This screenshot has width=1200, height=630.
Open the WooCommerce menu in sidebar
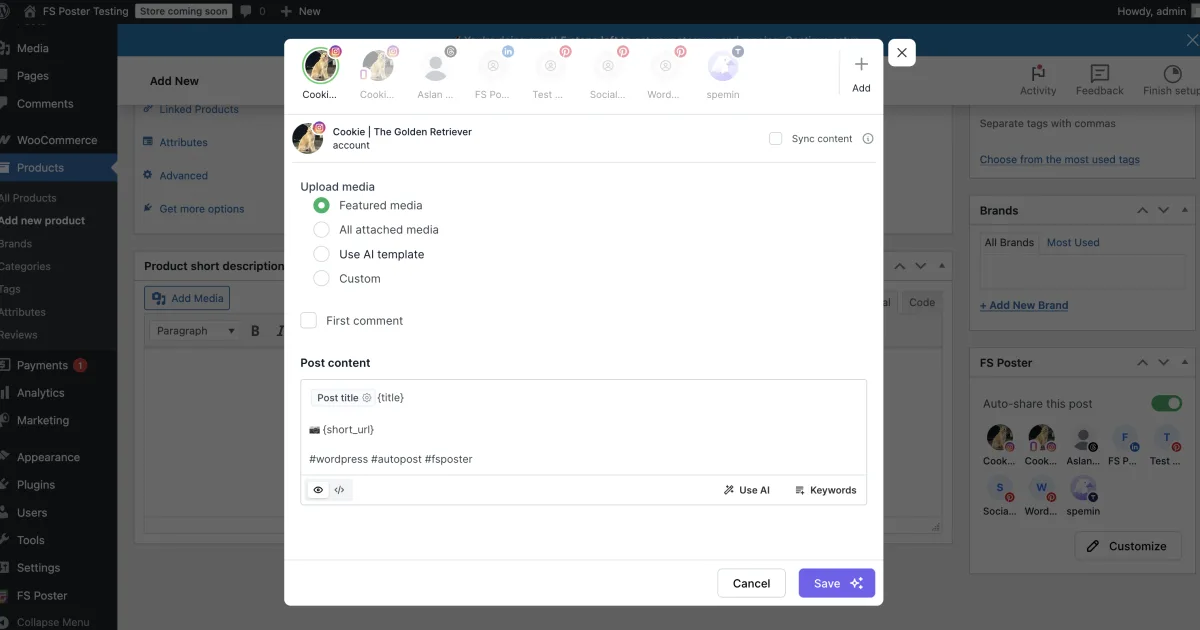tap(58, 140)
